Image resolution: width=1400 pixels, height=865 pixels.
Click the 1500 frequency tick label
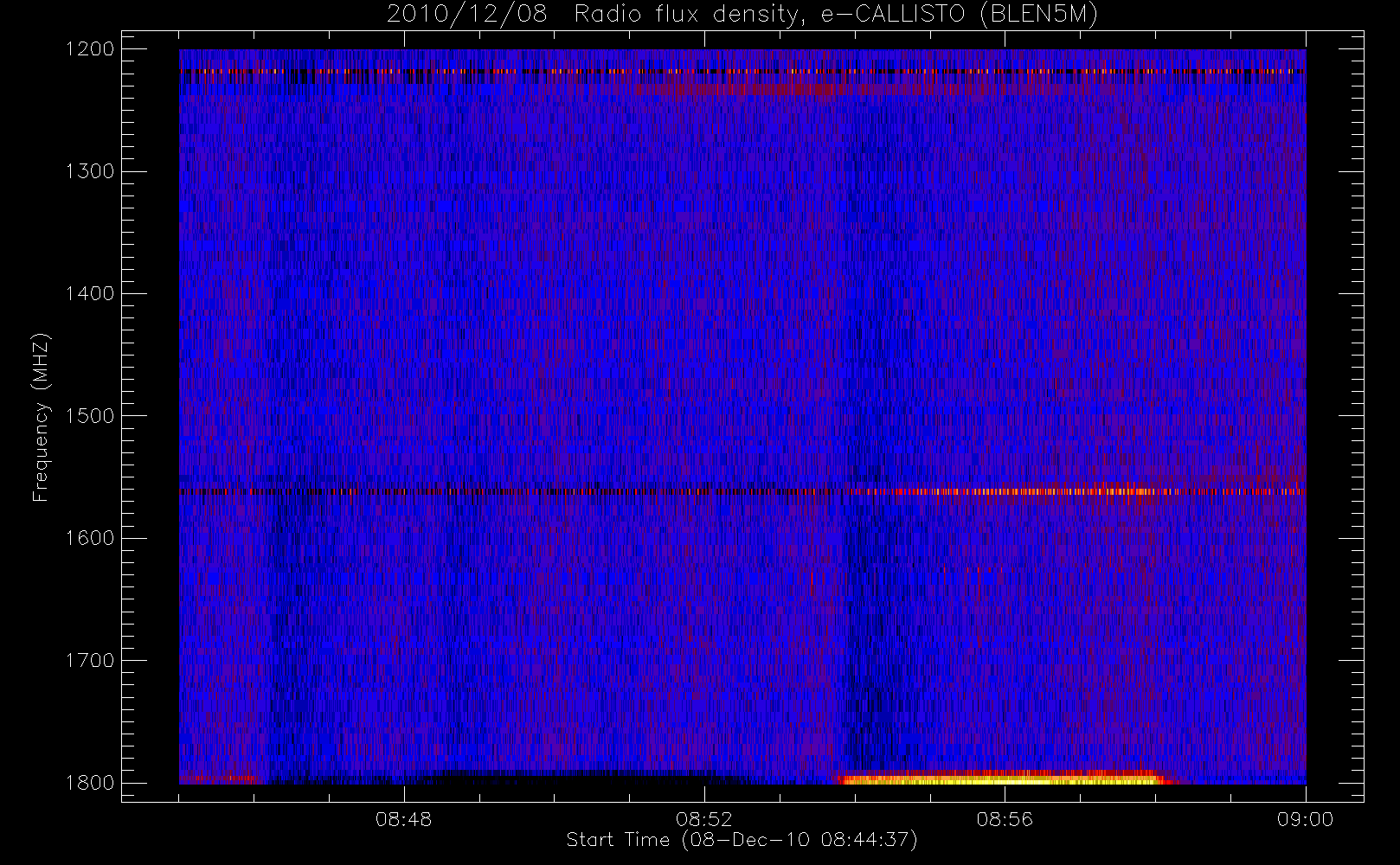(x=90, y=416)
